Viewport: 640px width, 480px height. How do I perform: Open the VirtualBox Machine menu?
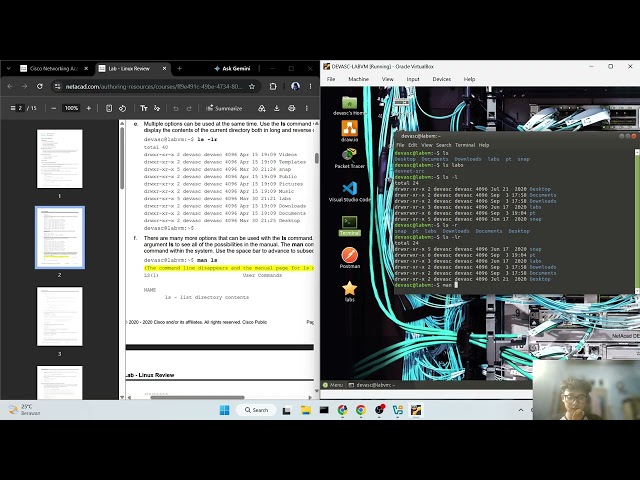(x=358, y=79)
